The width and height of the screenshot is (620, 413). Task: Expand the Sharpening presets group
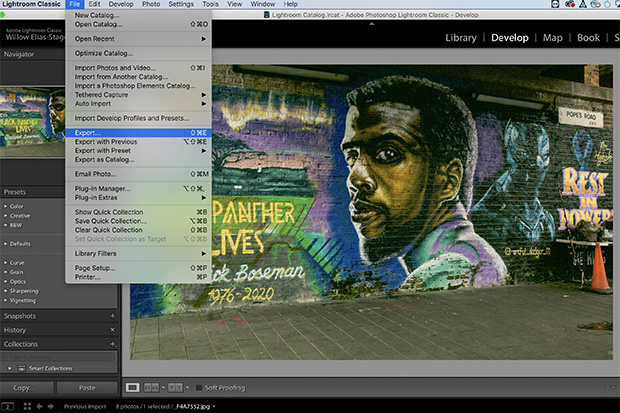[x=6, y=291]
